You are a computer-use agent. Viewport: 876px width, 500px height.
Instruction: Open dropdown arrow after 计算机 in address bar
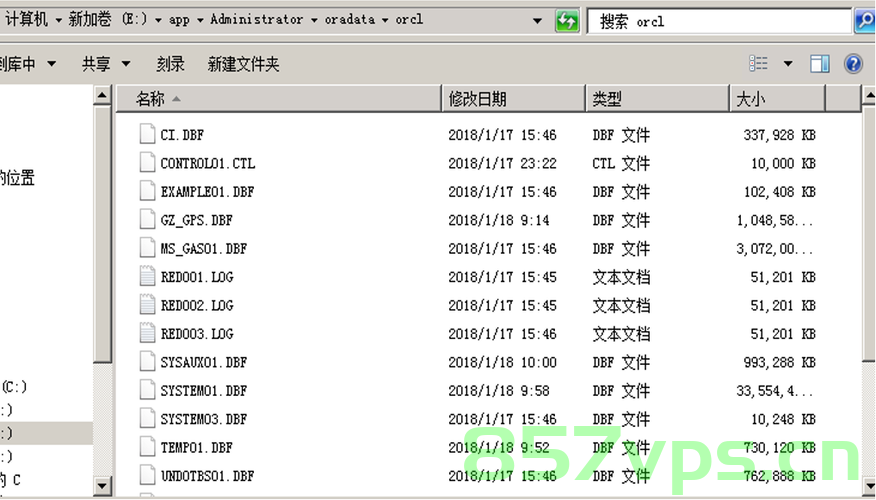(59, 21)
